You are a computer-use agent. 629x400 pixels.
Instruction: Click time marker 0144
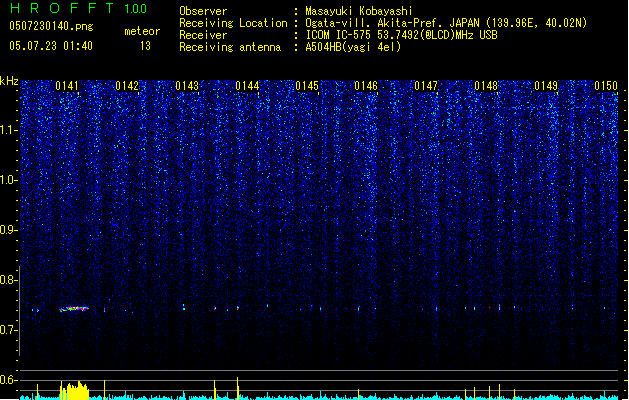247,86
